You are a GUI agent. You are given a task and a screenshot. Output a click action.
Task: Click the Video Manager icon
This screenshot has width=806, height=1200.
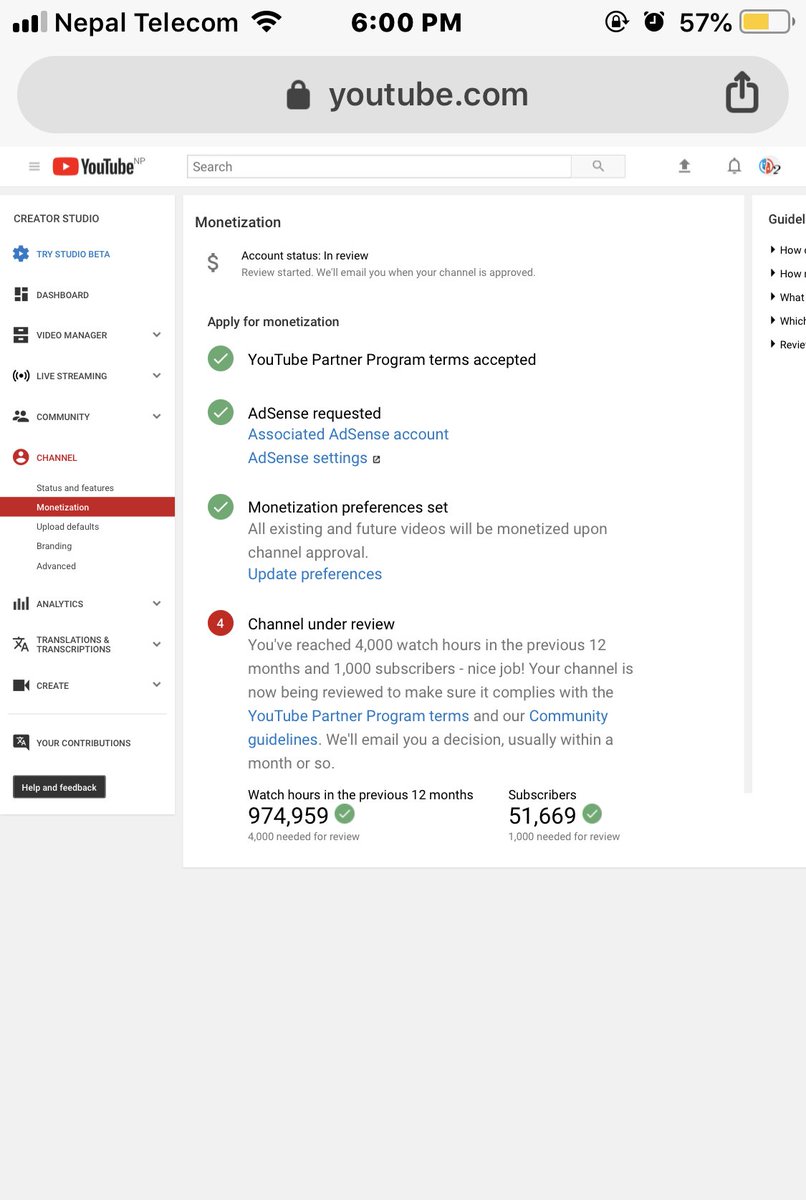[21, 335]
